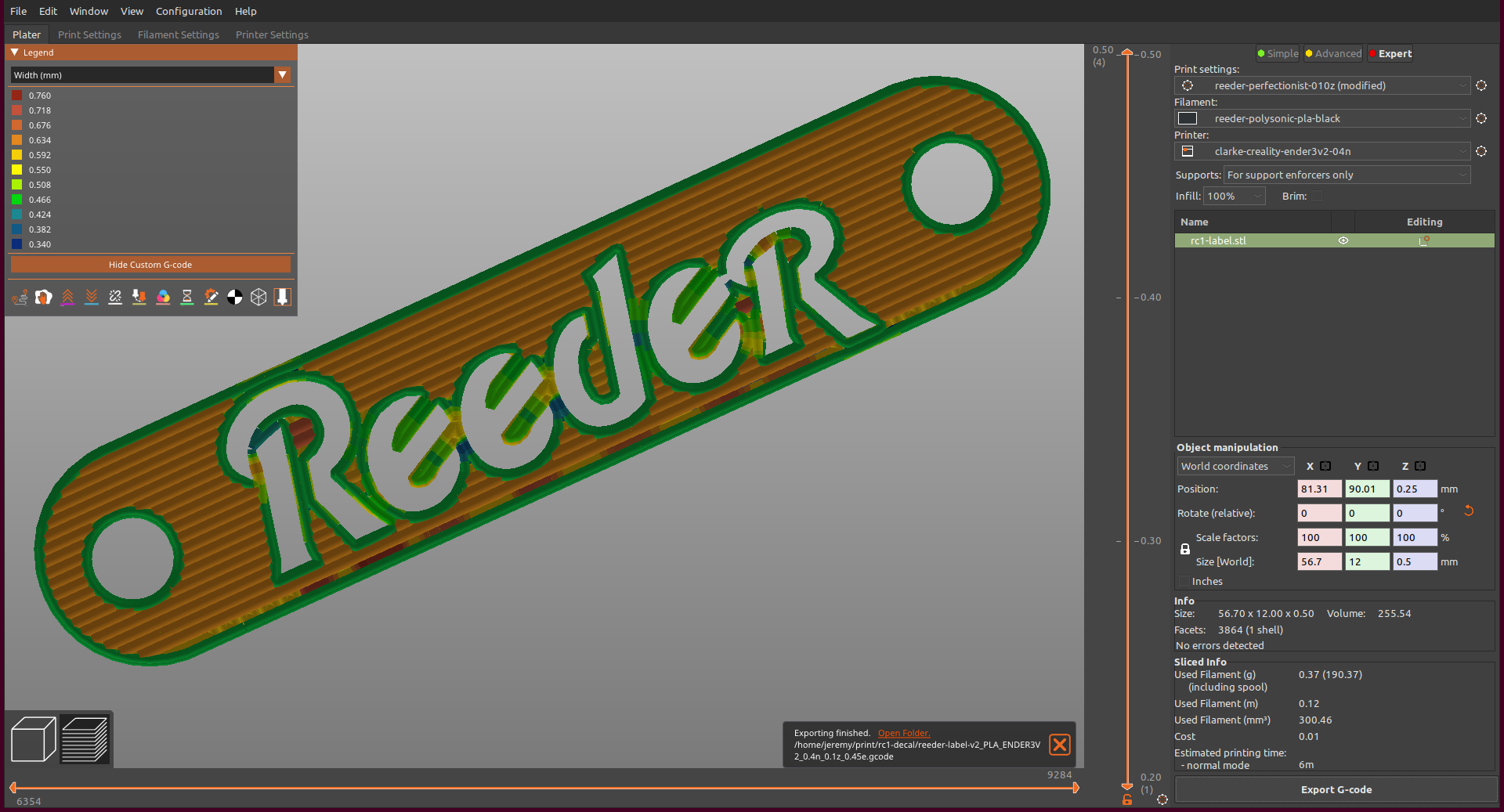Open the filament dropdown for reeder-polysonic-pla-black

coord(1463,118)
